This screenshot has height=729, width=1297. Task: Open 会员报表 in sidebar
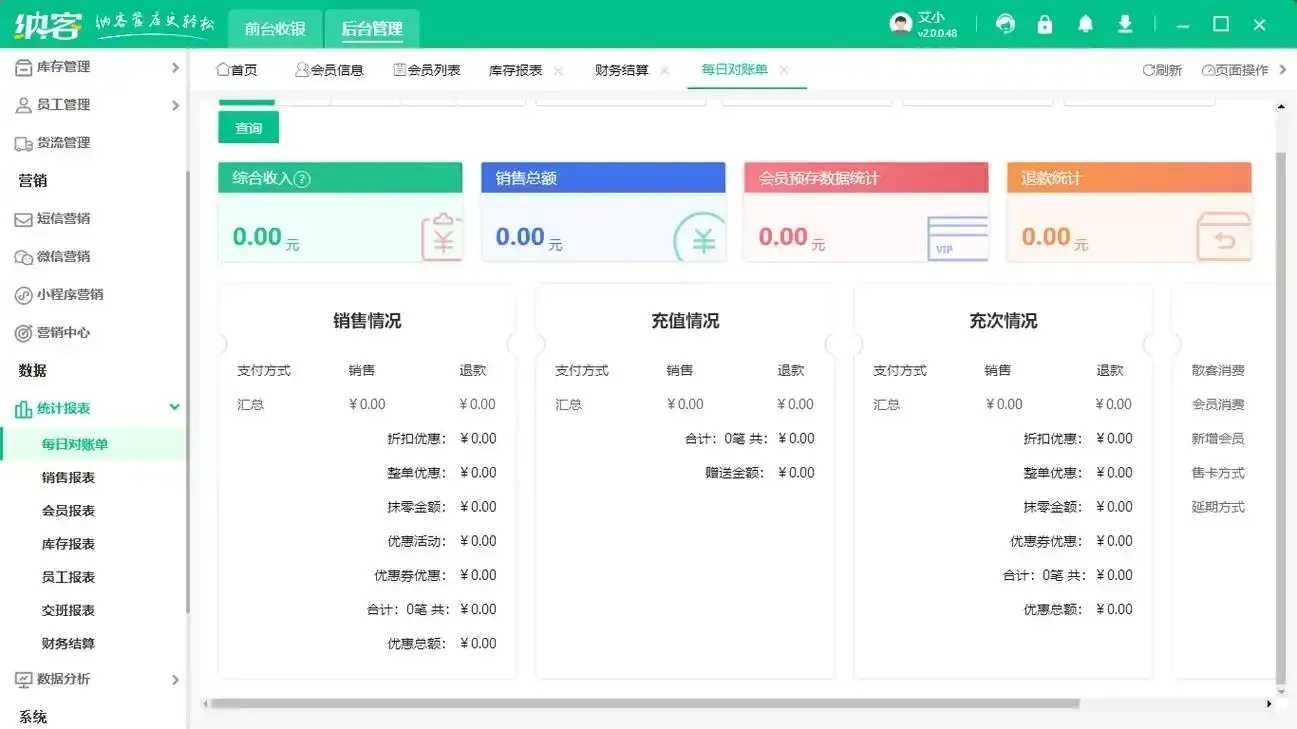coord(68,511)
